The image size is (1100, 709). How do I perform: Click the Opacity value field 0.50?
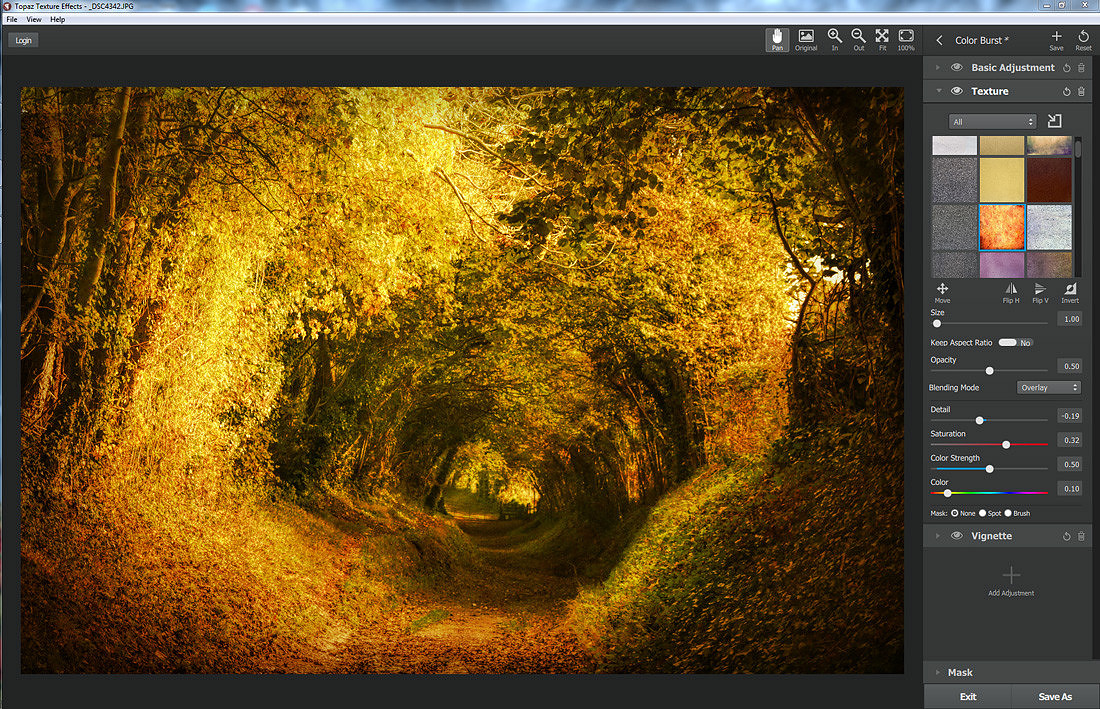1070,366
